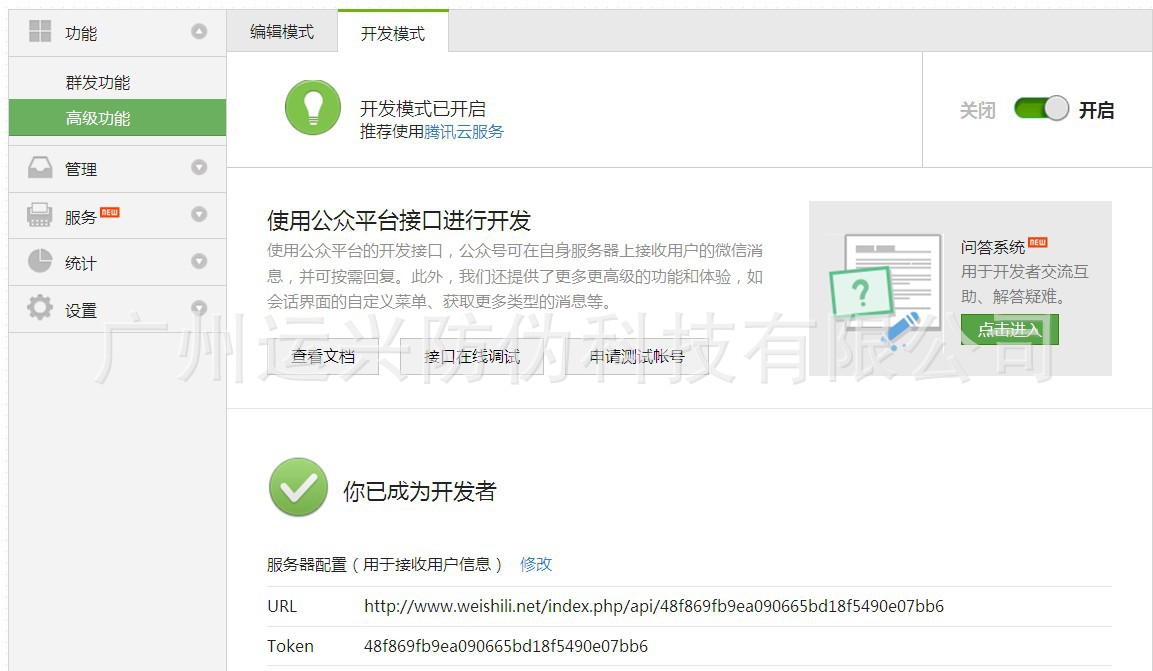
Task: Switch to the 编辑模式 tab
Action: 282,32
